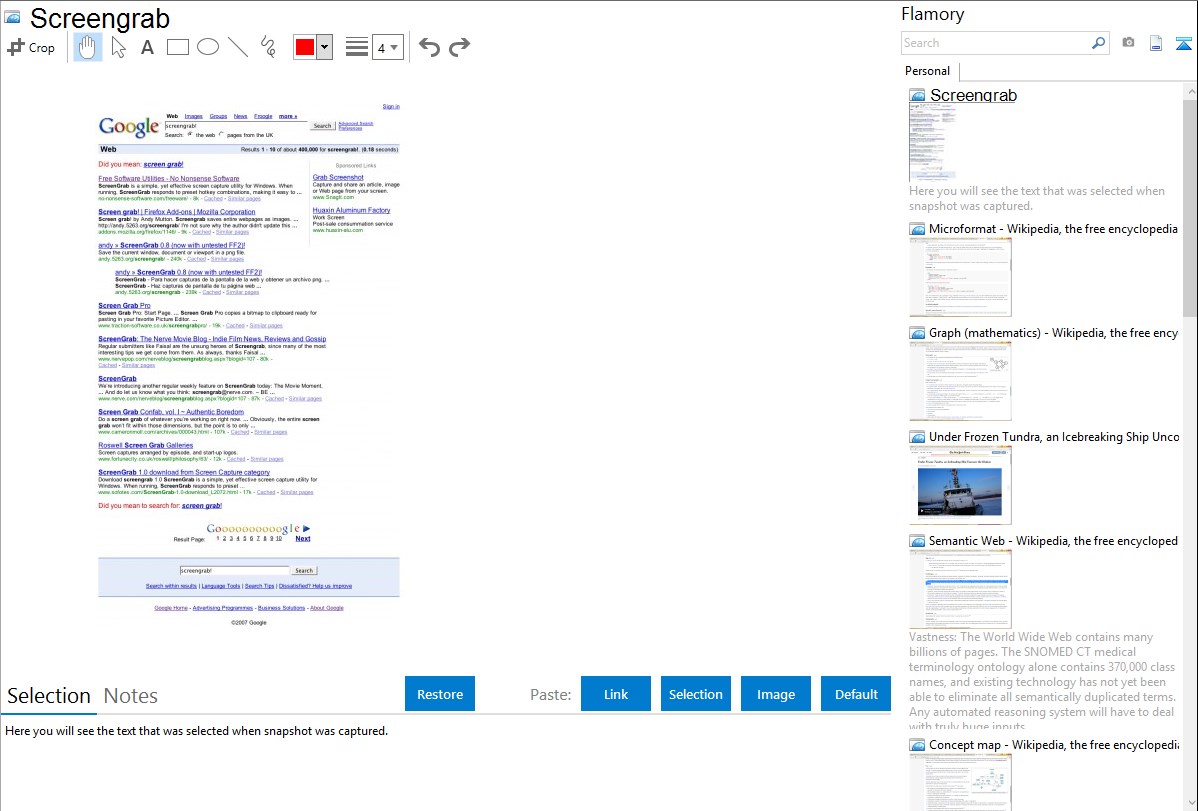Open the Semantic Web snapshot entry
1198x811 pixels.
pyautogui.click(x=1053, y=540)
